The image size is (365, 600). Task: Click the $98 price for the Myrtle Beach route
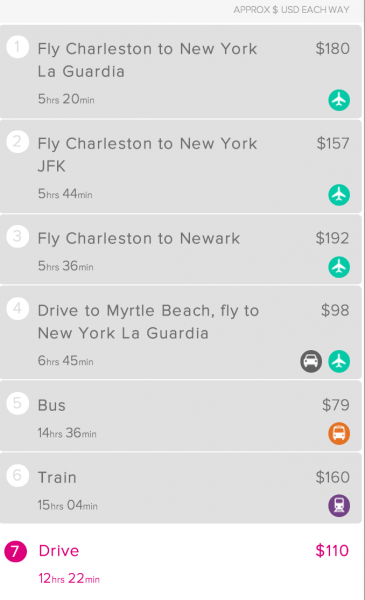(335, 310)
